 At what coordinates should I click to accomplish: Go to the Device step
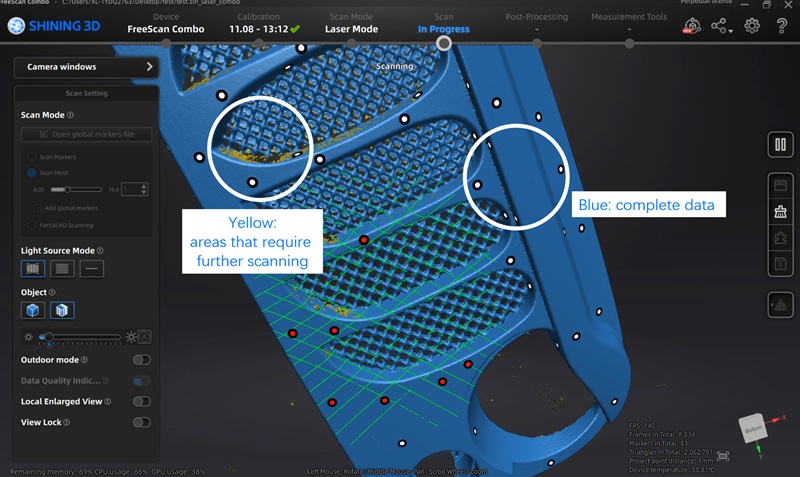click(166, 23)
